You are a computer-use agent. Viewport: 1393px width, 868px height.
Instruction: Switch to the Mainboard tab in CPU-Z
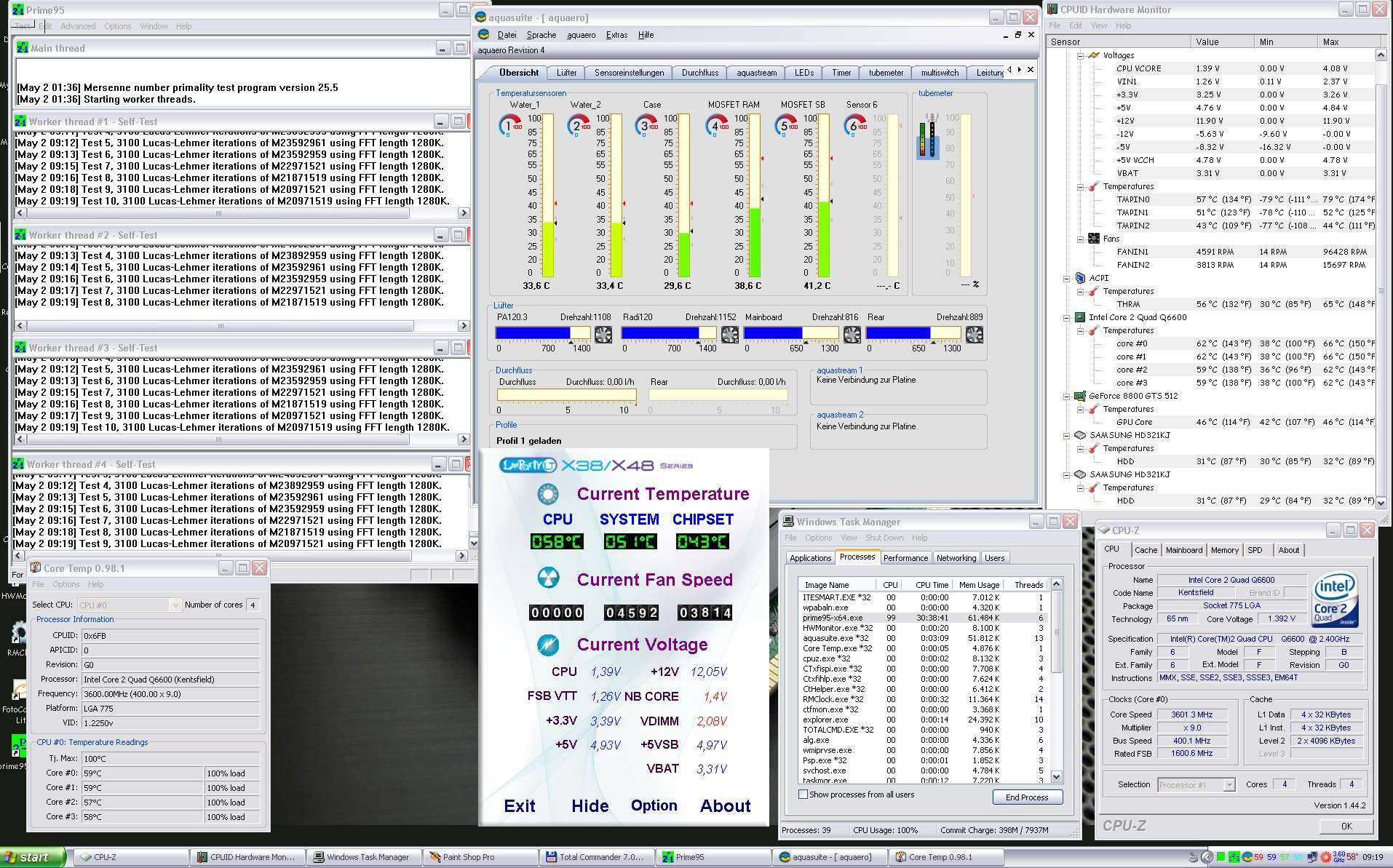coord(1183,550)
